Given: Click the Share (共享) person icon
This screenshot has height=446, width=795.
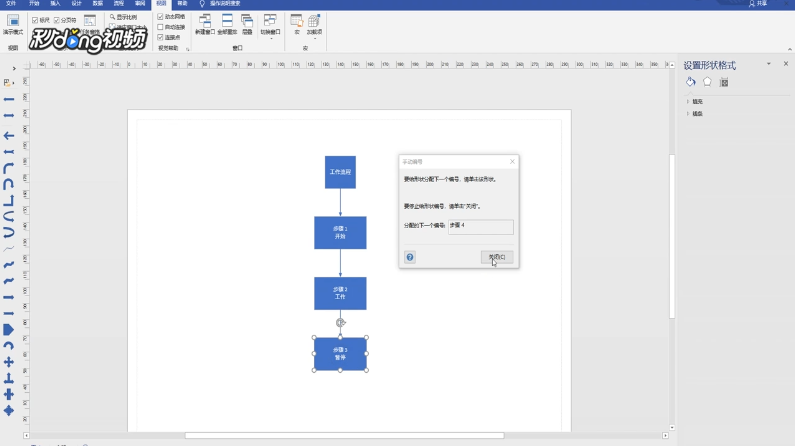Looking at the screenshot, I should coord(752,4).
